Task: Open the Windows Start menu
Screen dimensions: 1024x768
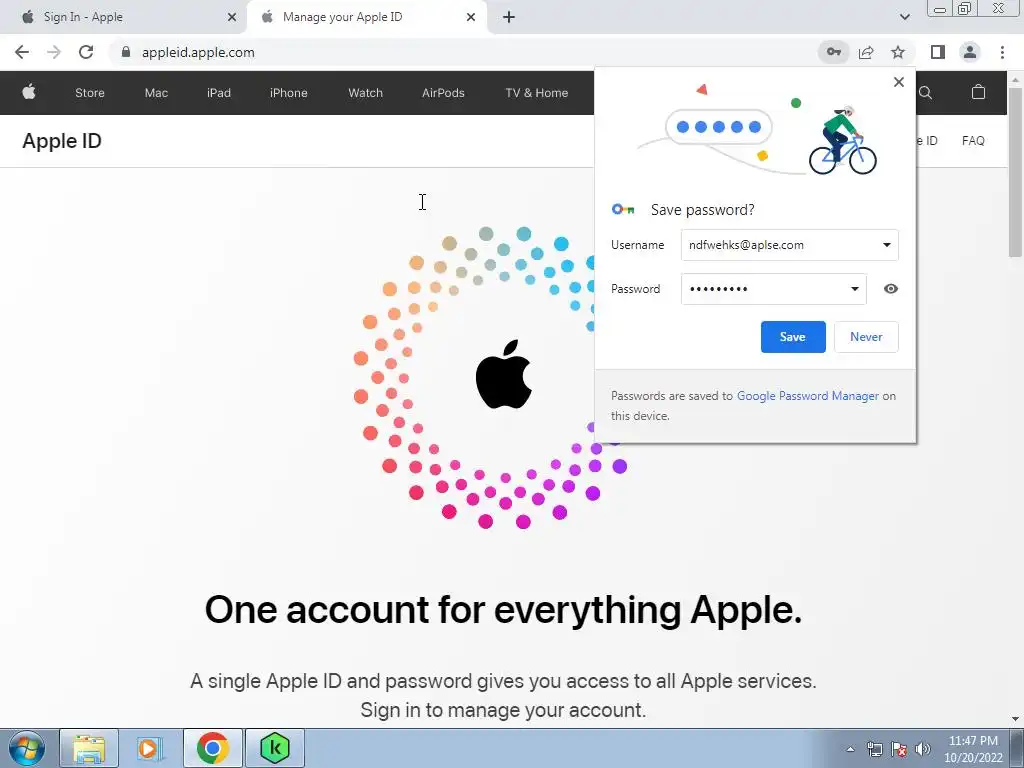Action: click(27, 748)
